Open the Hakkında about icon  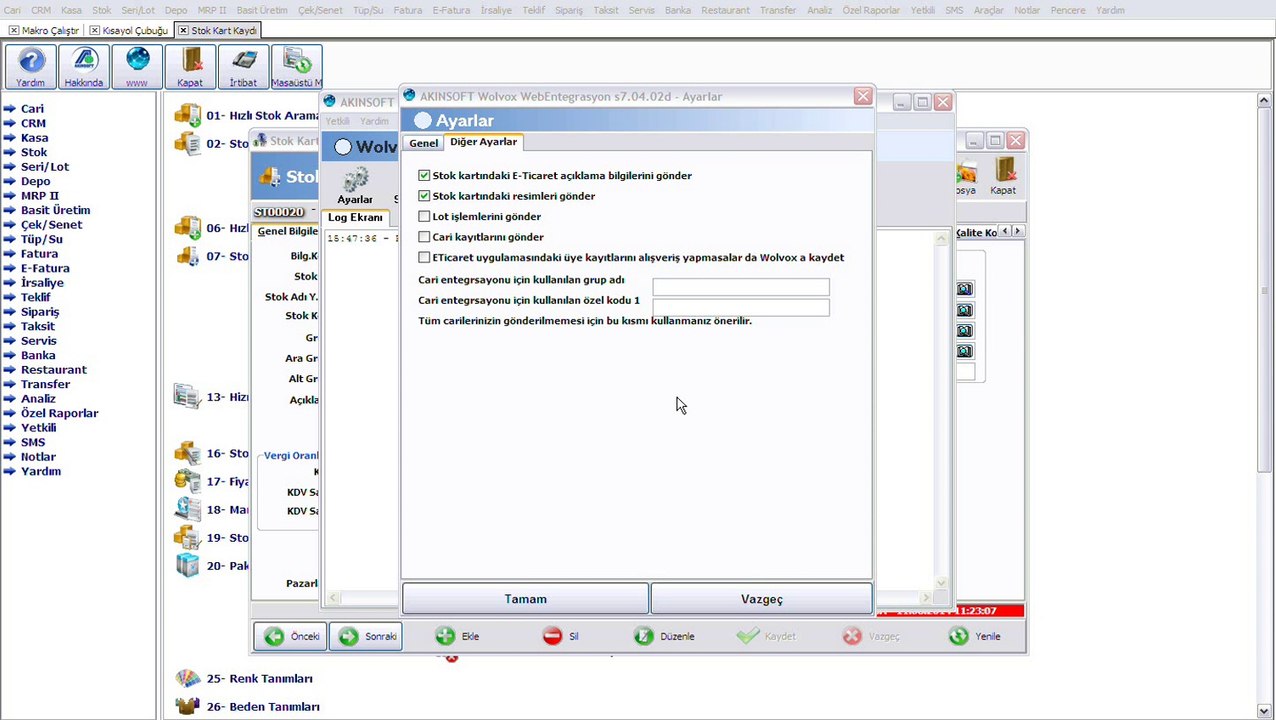pyautogui.click(x=84, y=67)
